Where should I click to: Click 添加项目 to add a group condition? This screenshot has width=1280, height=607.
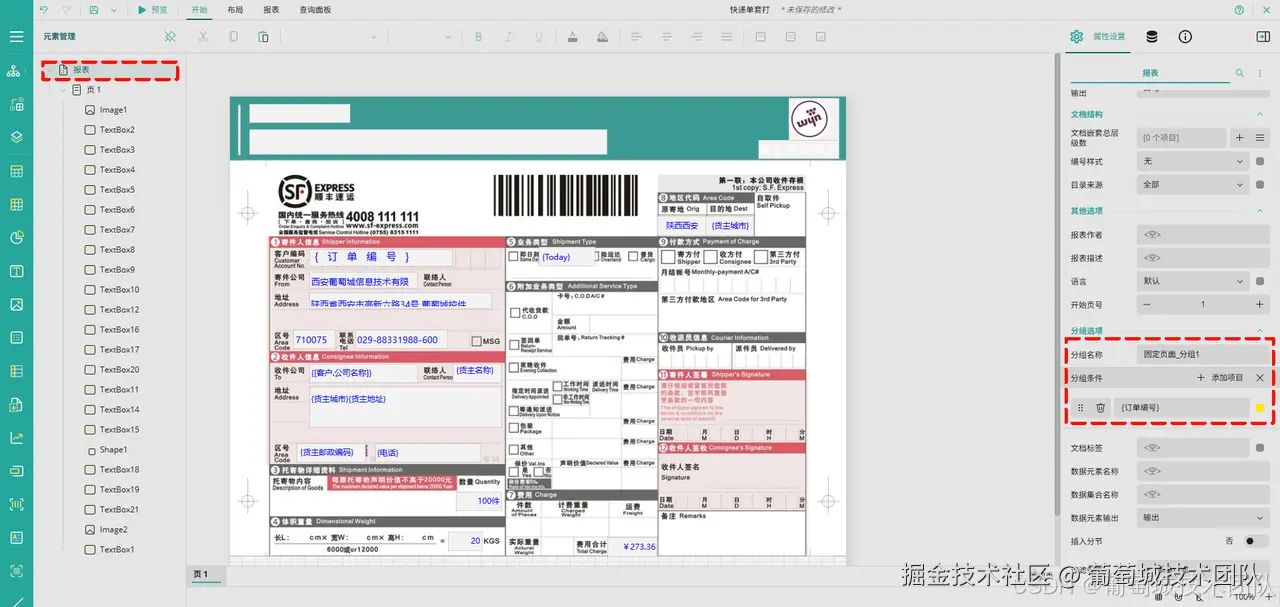(x=1221, y=377)
